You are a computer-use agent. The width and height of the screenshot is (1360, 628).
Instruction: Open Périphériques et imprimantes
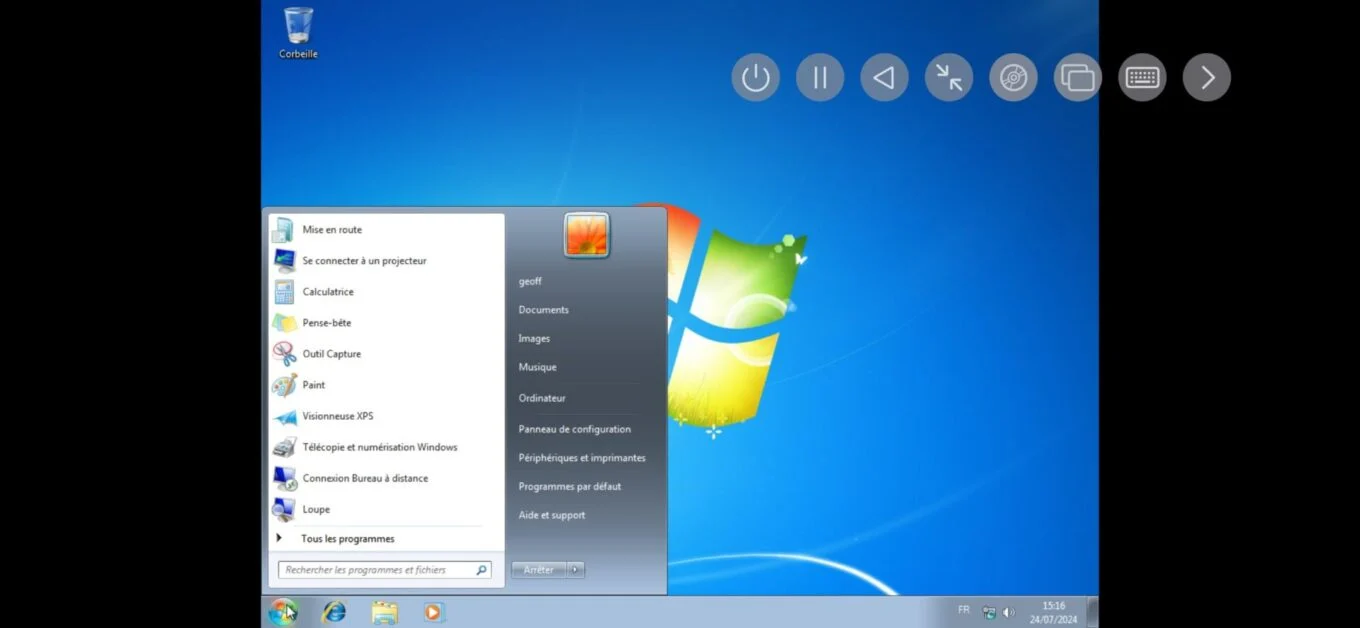click(582, 458)
